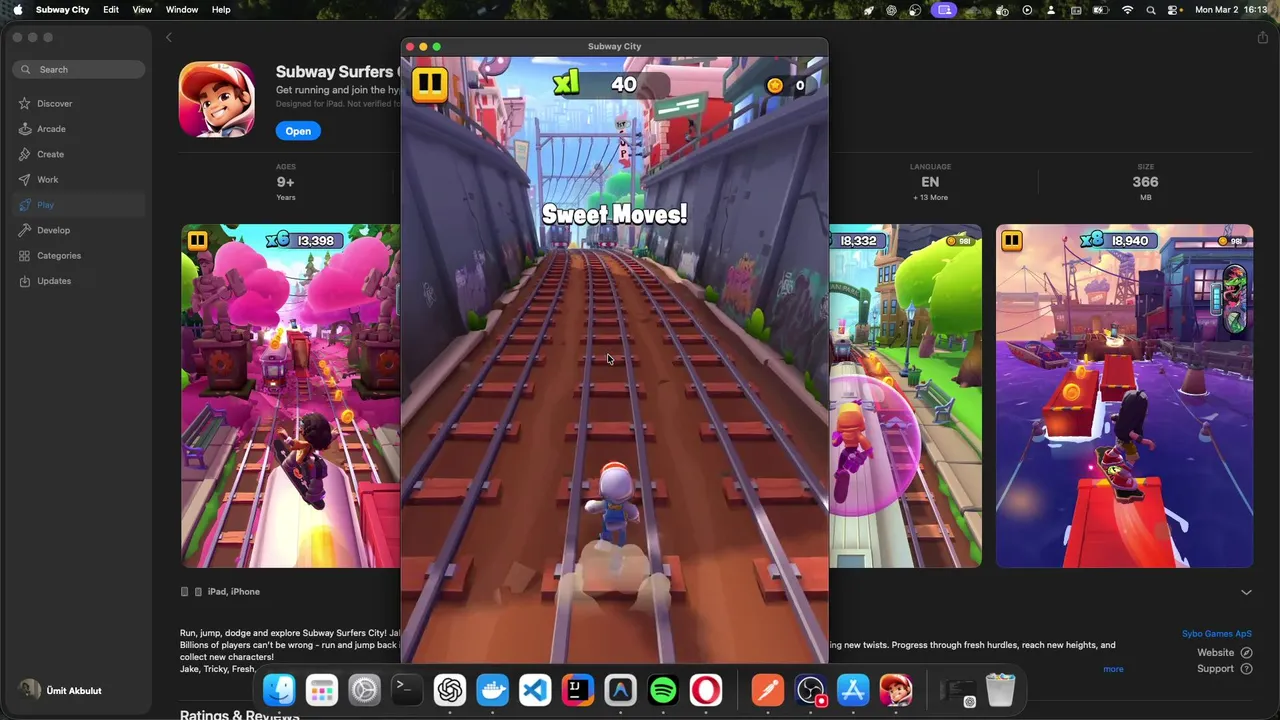The width and height of the screenshot is (1280, 720).
Task: Open Finder from the Dock
Action: (x=279, y=690)
